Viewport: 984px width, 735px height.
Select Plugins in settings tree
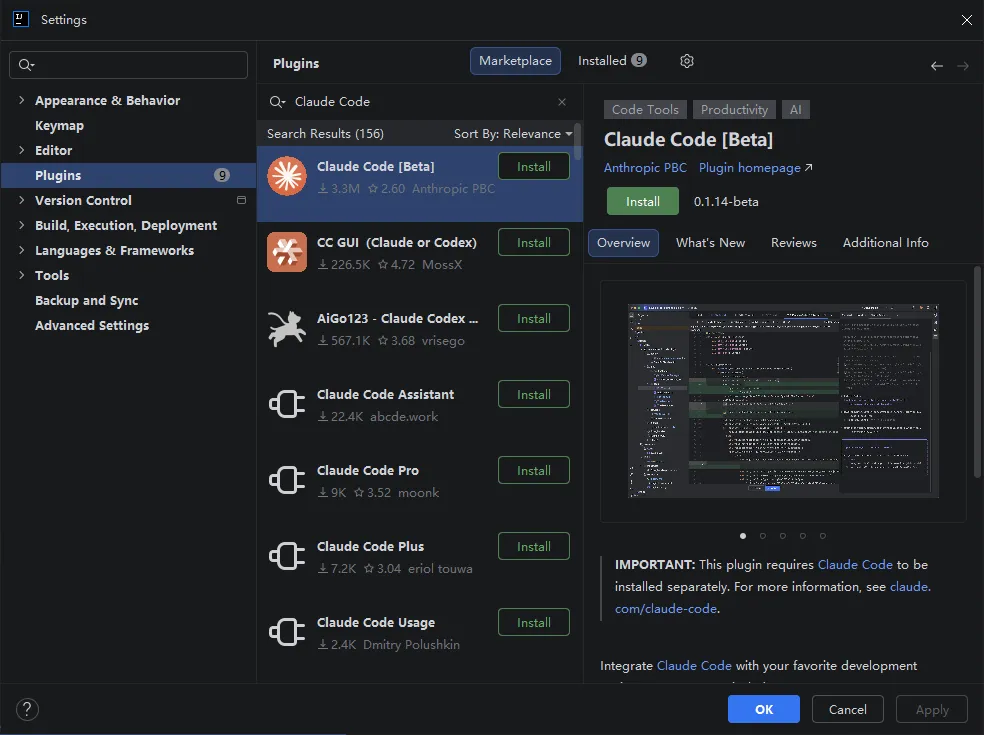click(x=128, y=175)
